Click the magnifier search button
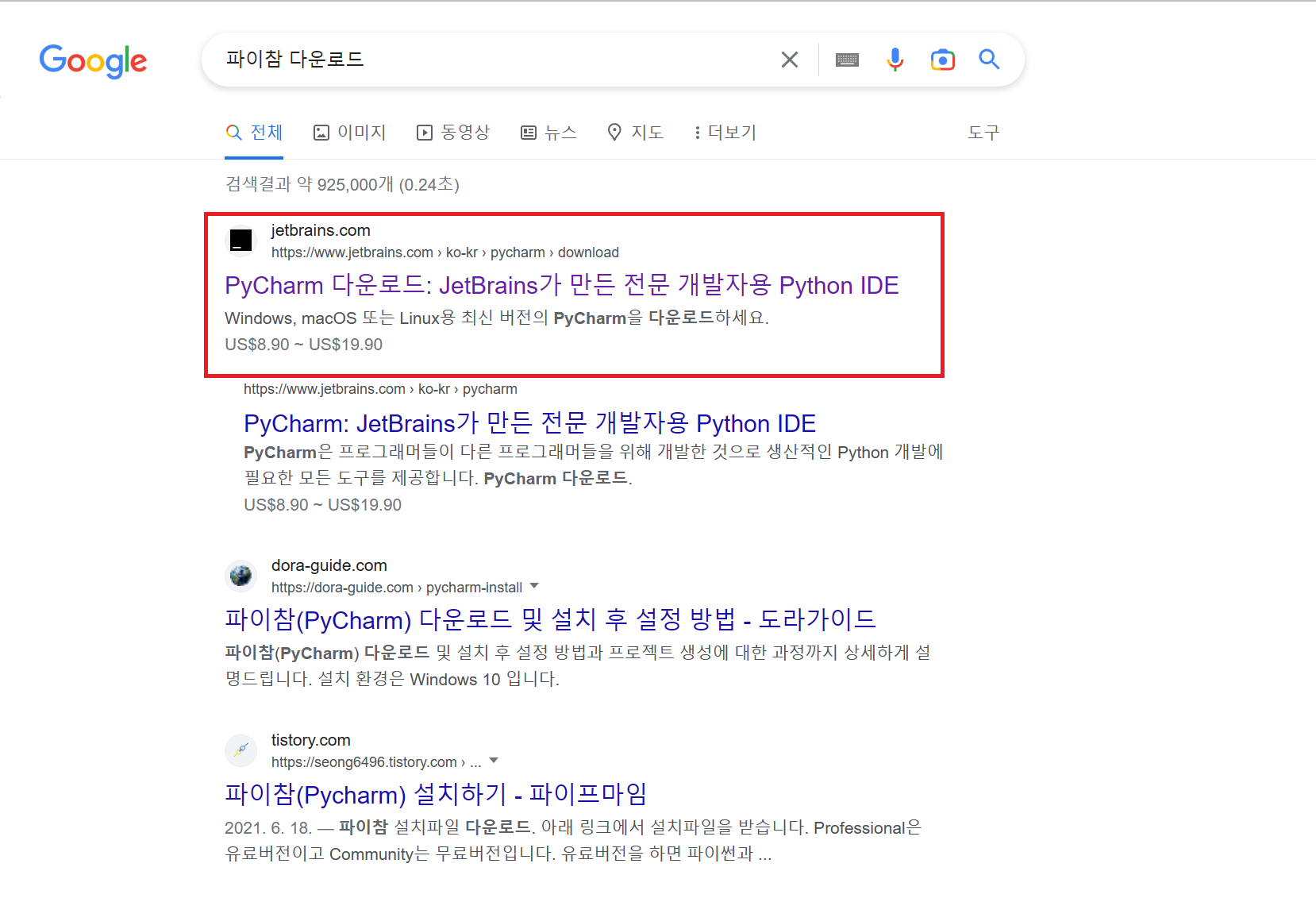The image size is (1316, 902). point(989,59)
